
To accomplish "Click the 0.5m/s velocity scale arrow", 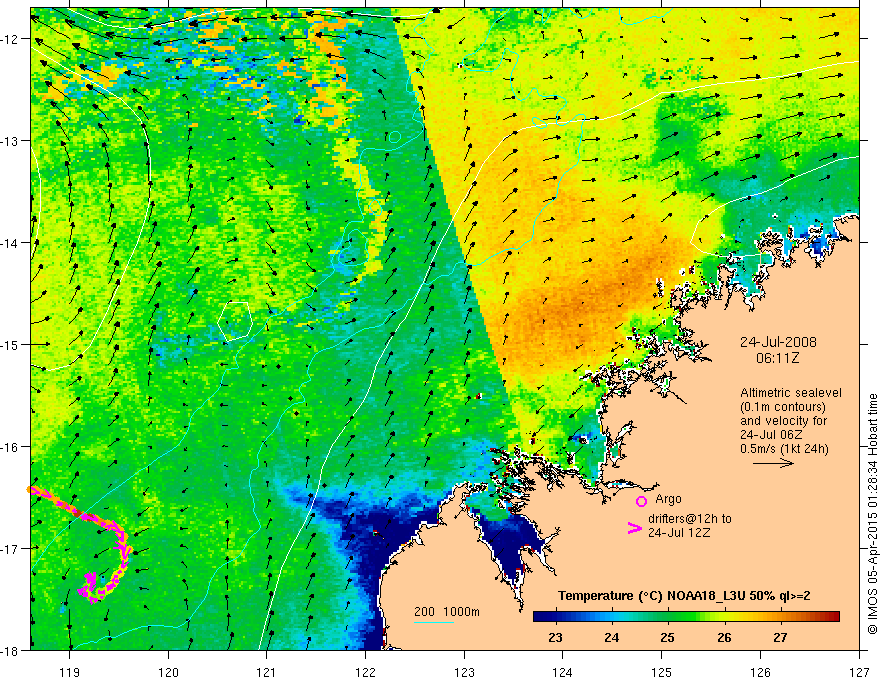I will pyautogui.click(x=773, y=463).
